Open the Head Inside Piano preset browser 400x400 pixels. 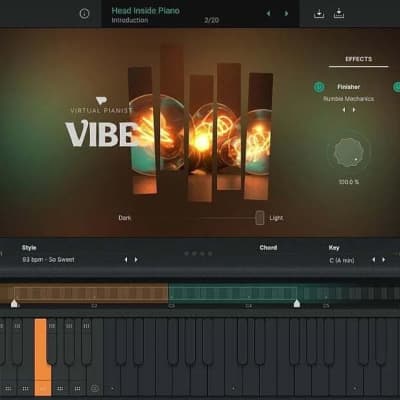point(145,11)
